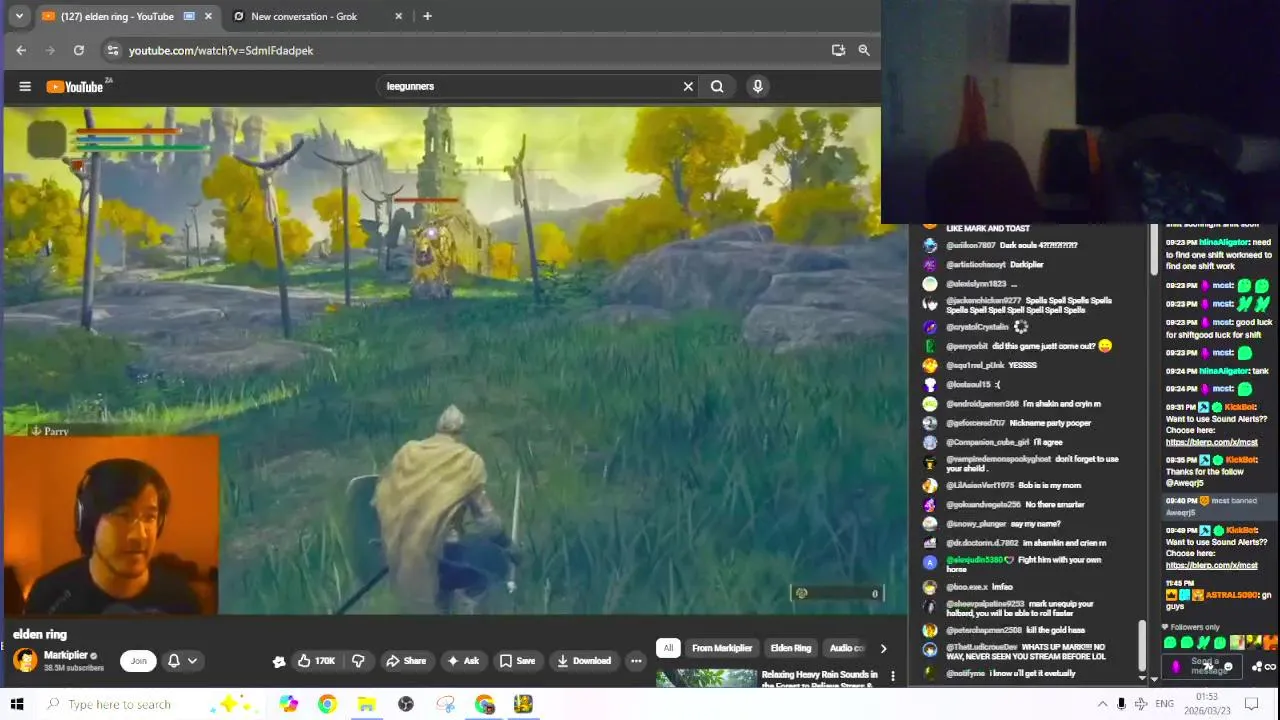The height and width of the screenshot is (720, 1280).
Task: Select the From Markiplier chip
Action: [722, 648]
